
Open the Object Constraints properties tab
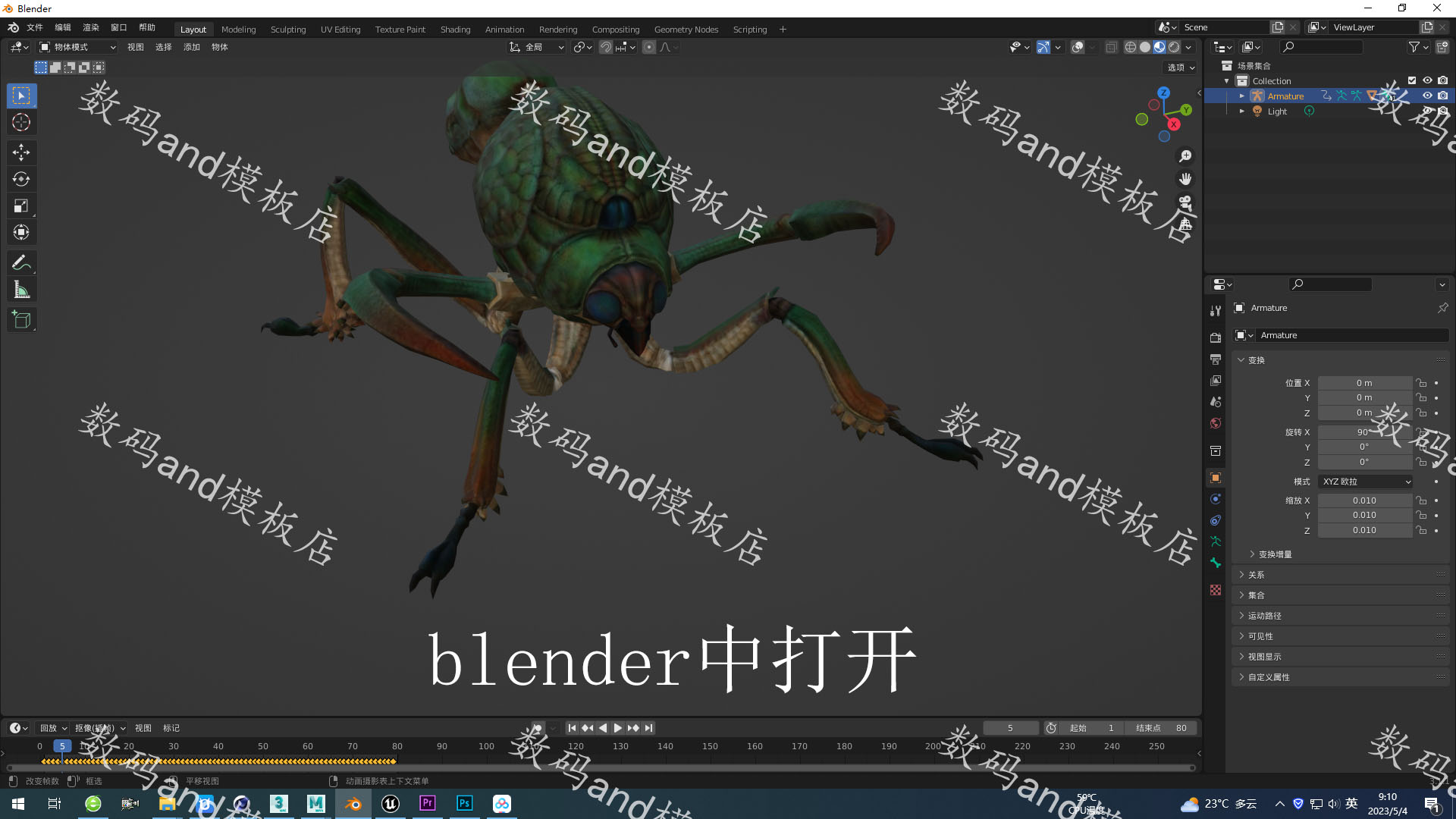point(1216,520)
